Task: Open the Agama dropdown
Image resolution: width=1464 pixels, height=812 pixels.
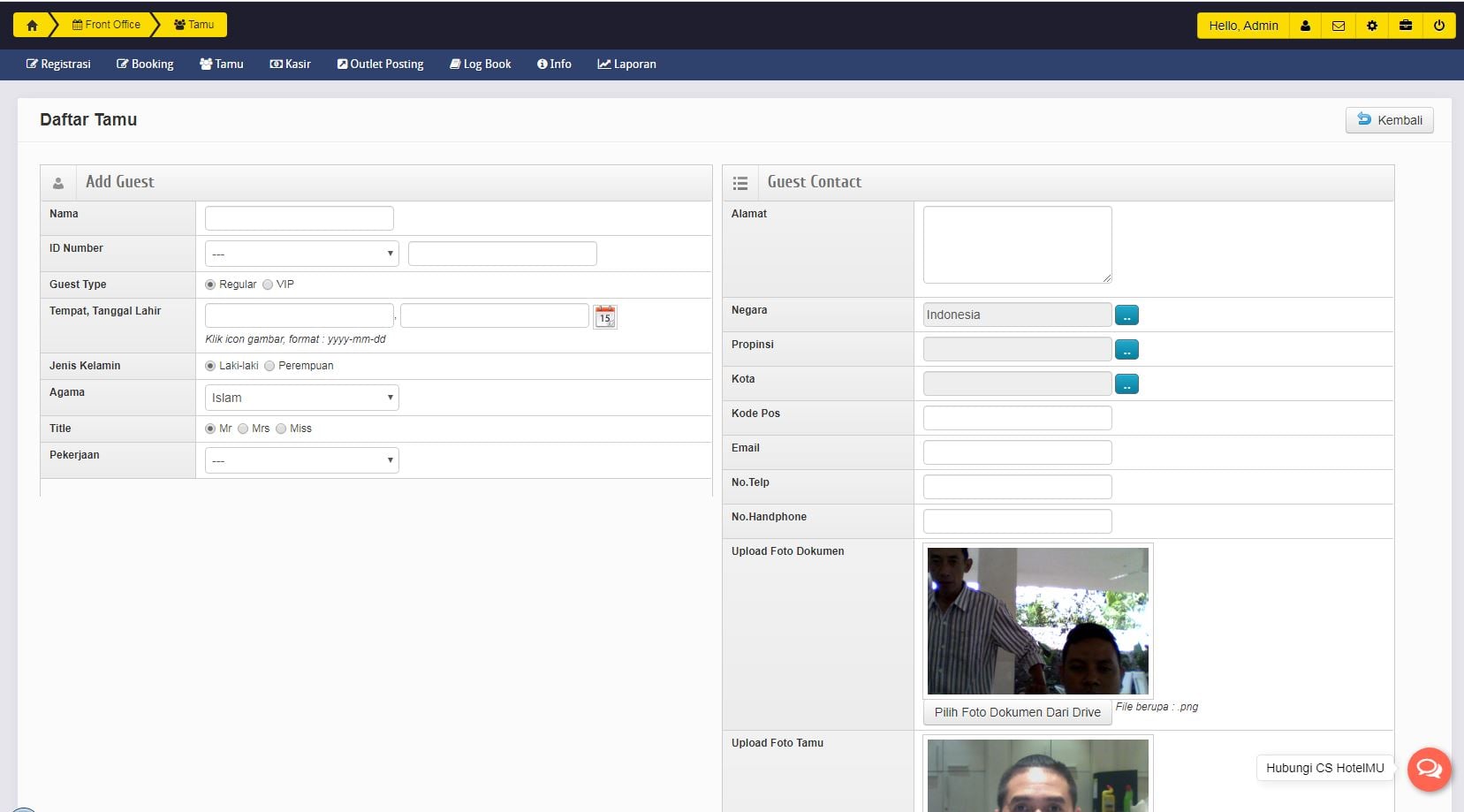Action: 301,398
